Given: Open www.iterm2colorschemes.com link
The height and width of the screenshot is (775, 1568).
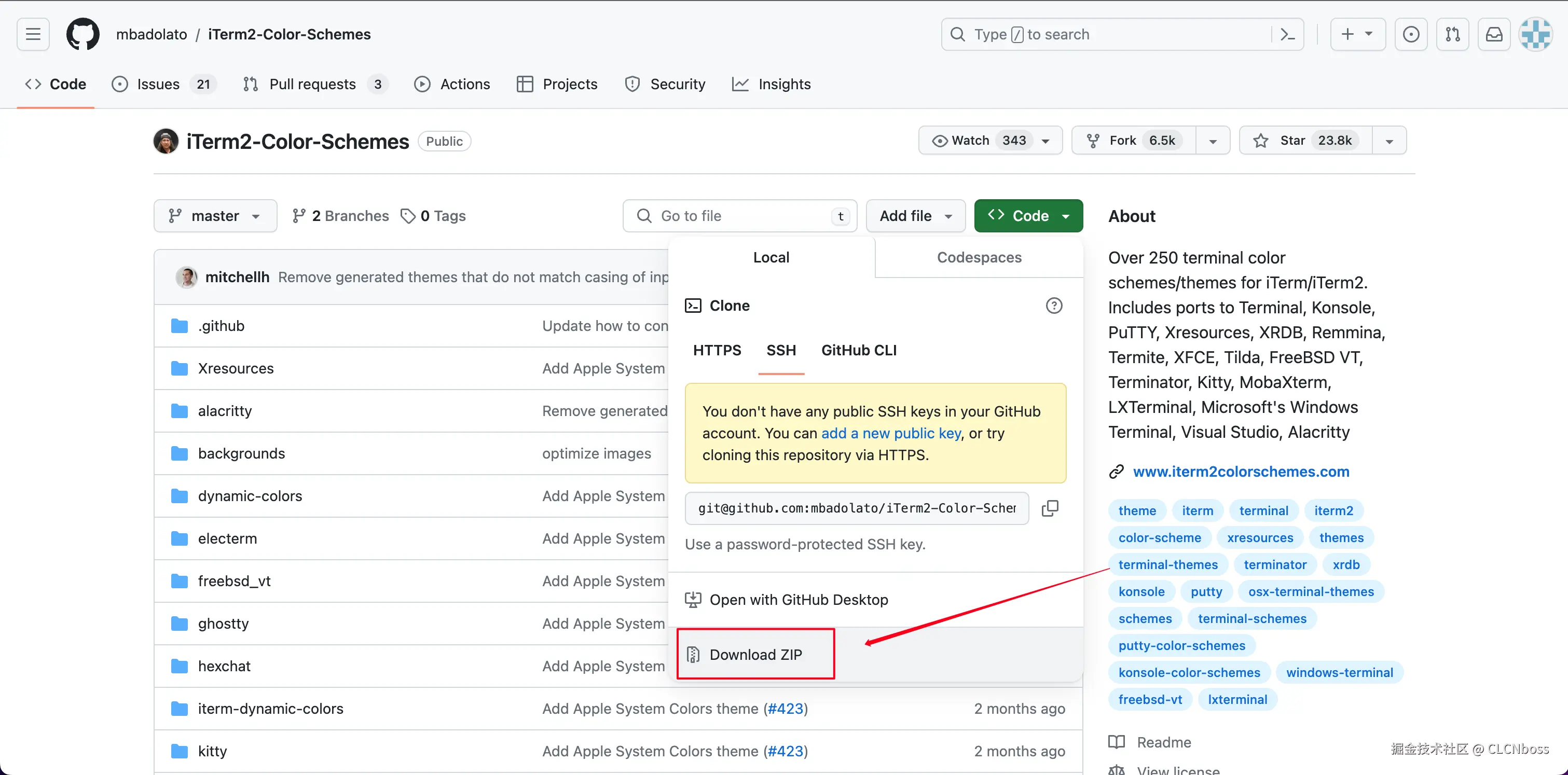Looking at the screenshot, I should tap(1241, 472).
